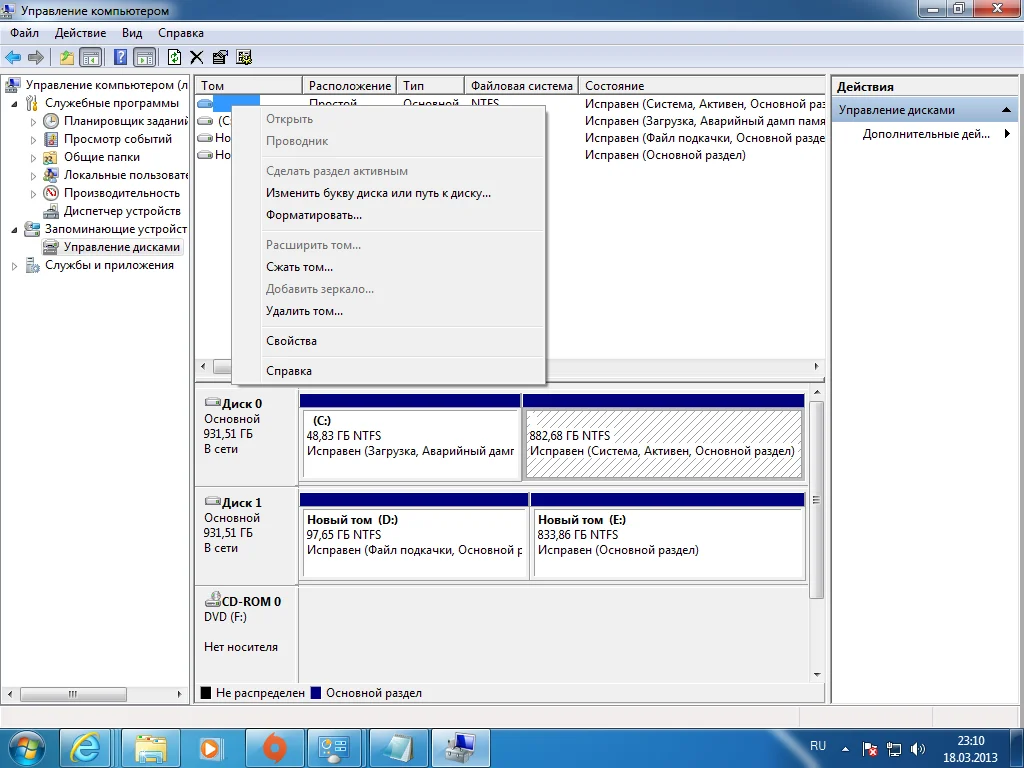The image size is (1024, 768).
Task: Click the Help question mark toolbar icon
Action: pos(121,58)
